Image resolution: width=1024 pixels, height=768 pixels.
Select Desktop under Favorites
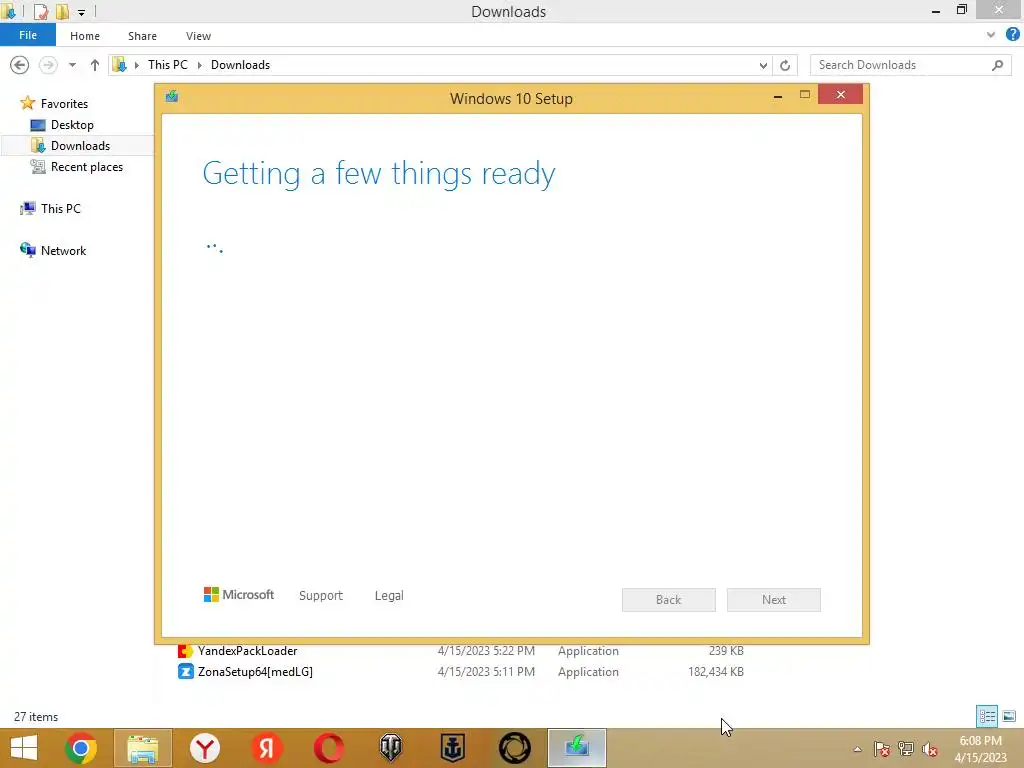[72, 125]
